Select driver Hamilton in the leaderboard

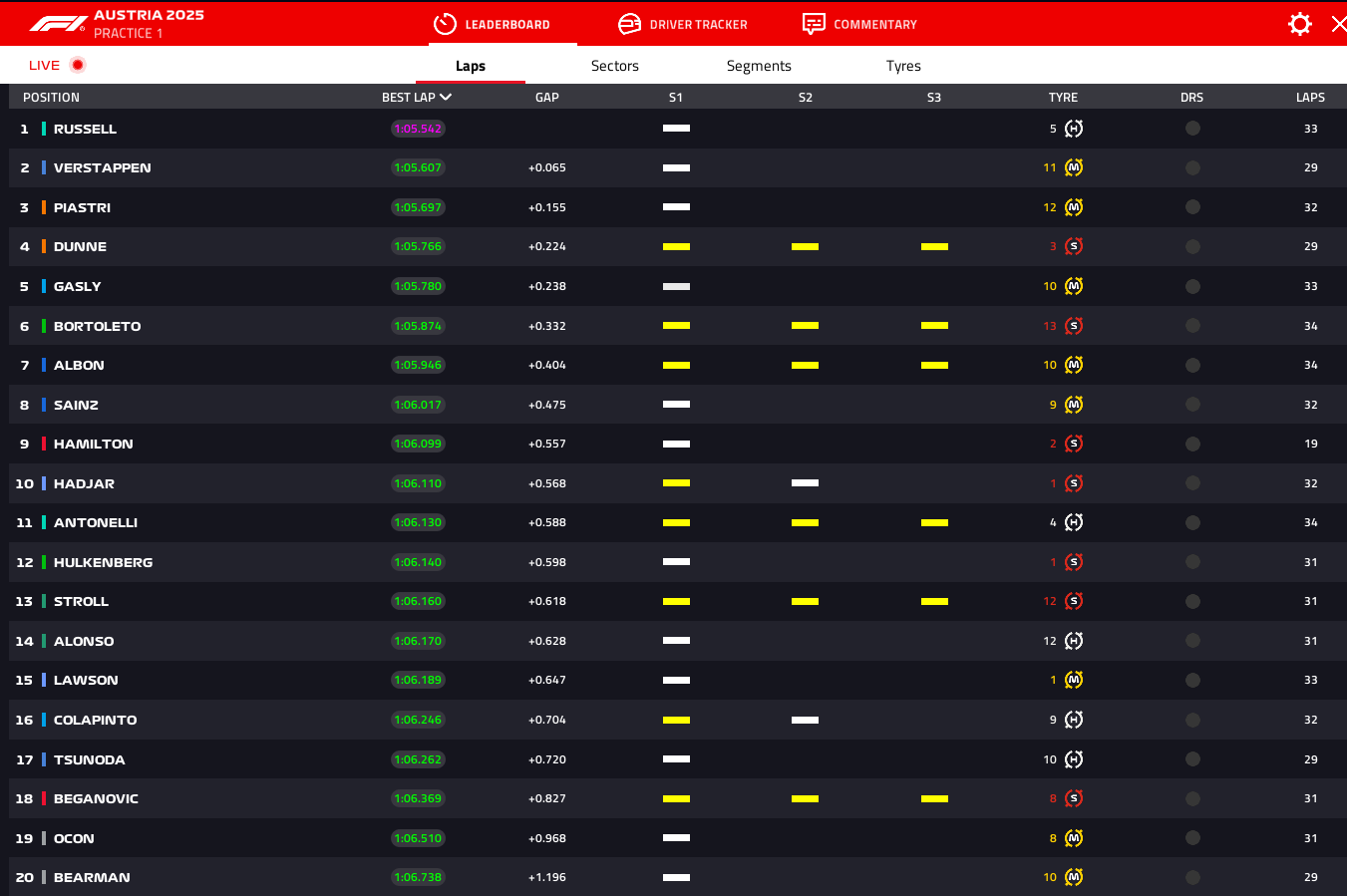[94, 444]
